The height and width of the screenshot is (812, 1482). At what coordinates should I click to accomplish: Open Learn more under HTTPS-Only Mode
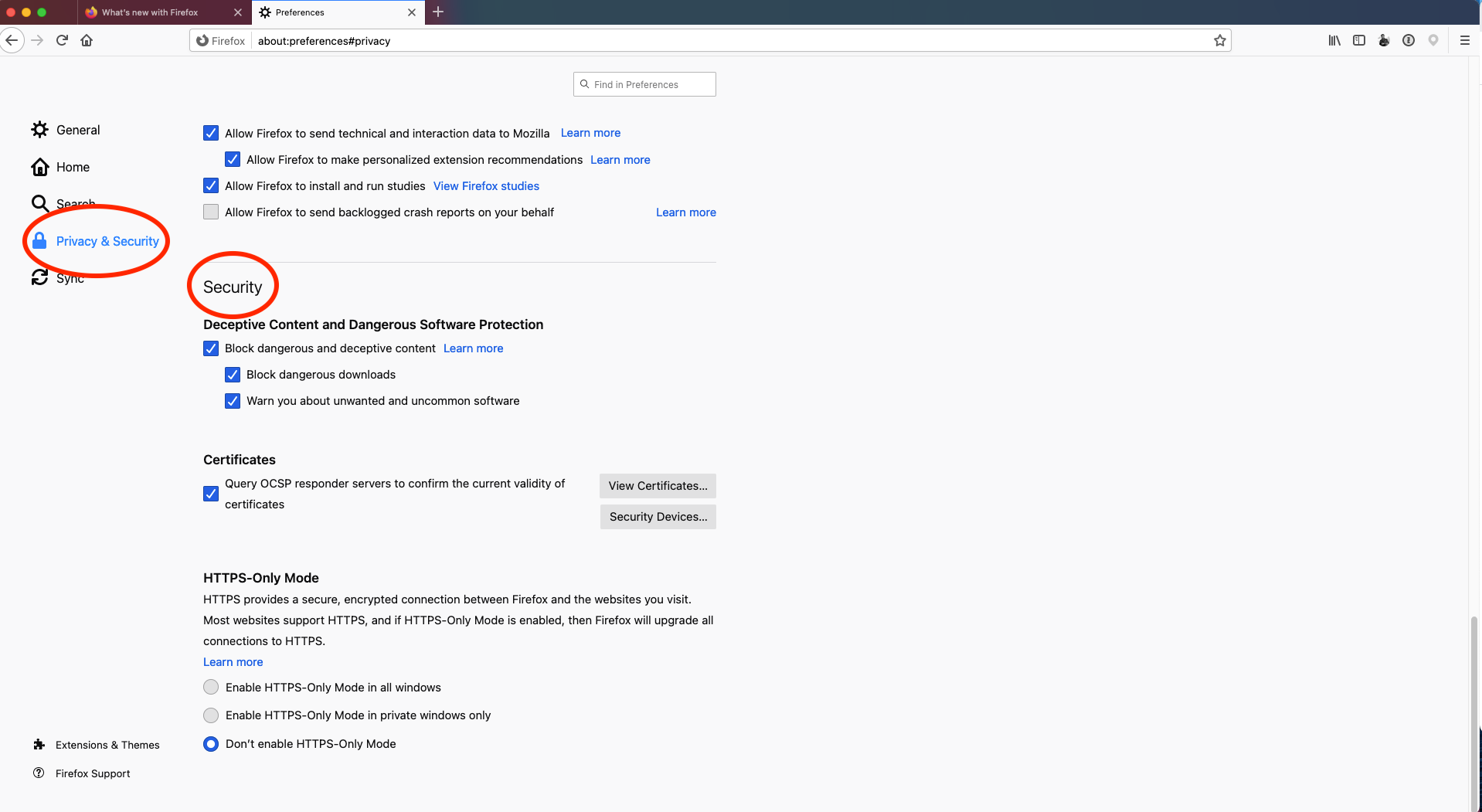(x=233, y=662)
